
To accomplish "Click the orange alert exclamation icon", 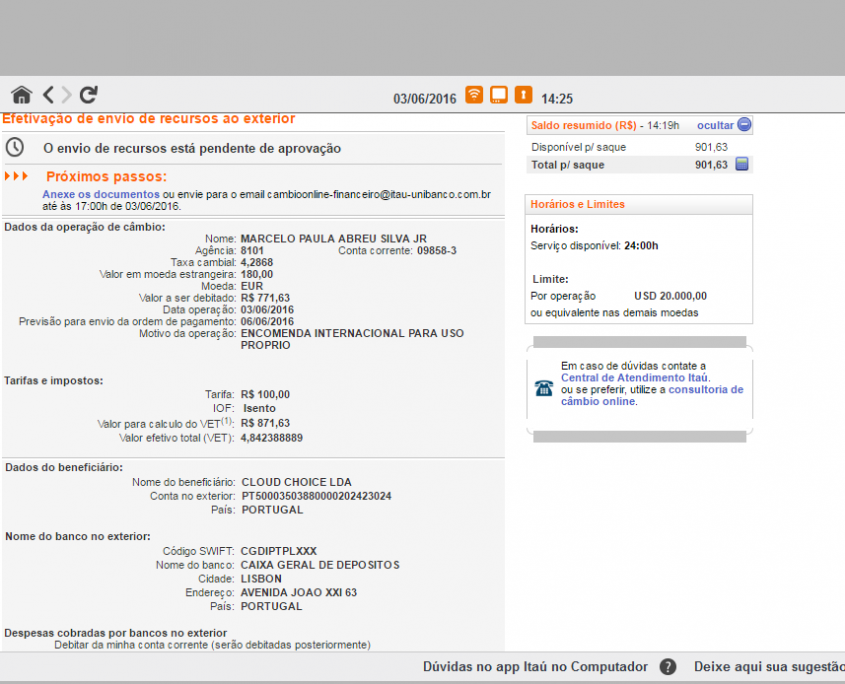I will tap(523, 95).
